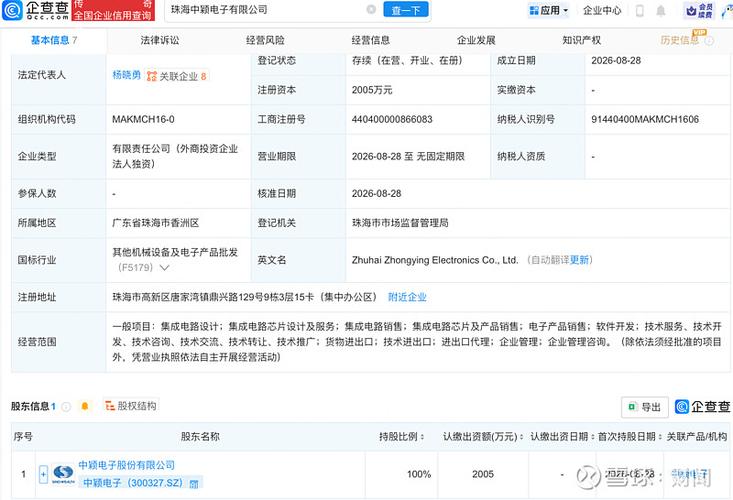Click the info icon beside 历史信息 tab
The image size is (733, 500).
coord(709,41)
